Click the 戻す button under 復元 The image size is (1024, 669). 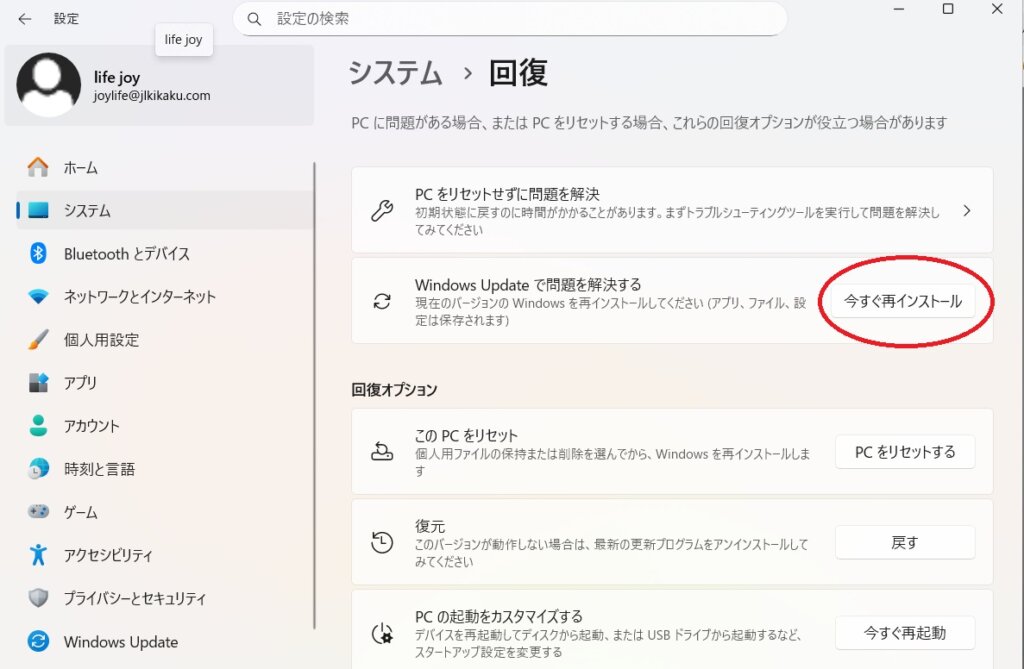click(904, 543)
